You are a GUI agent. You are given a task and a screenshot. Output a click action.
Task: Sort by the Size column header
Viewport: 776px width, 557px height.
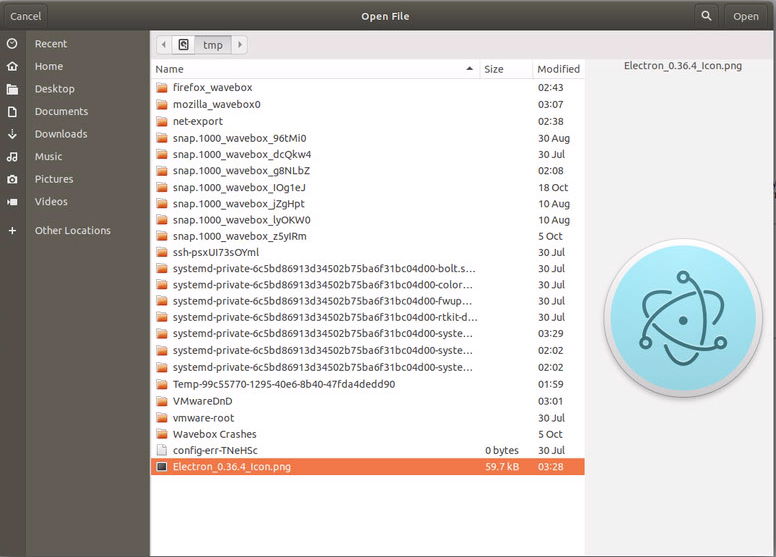pyautogui.click(x=505, y=69)
